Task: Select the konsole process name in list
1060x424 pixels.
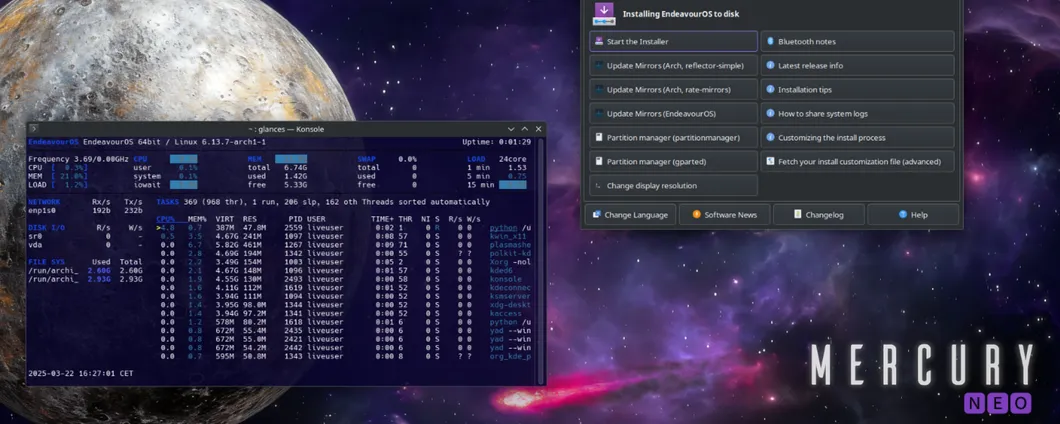Action: pyautogui.click(x=506, y=279)
